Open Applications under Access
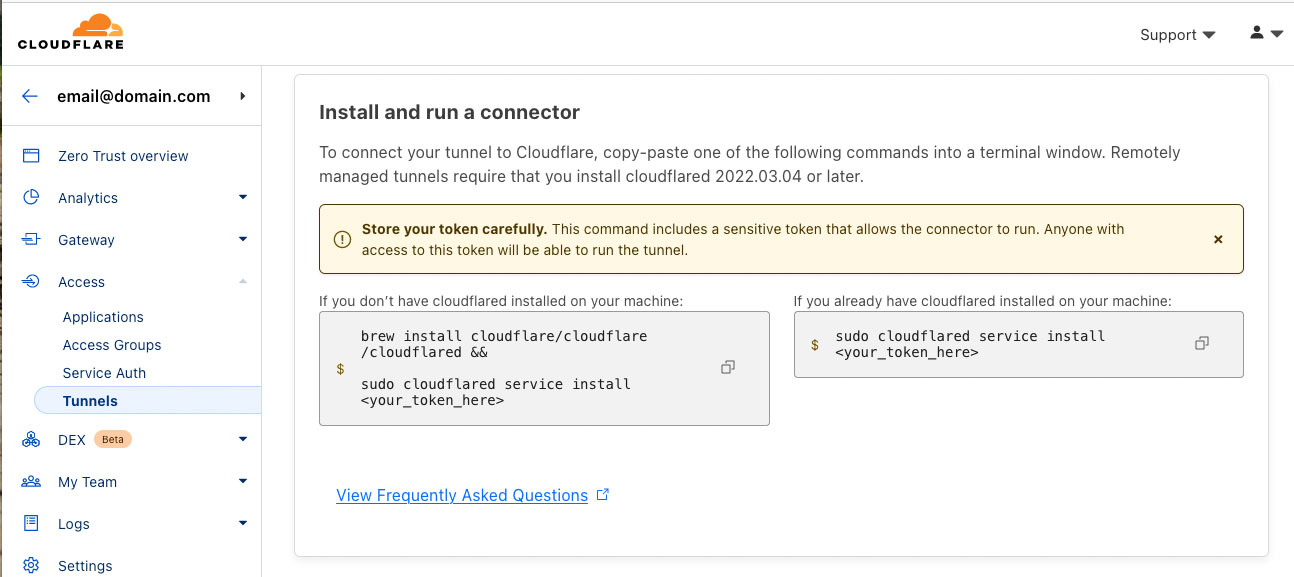 (x=103, y=317)
